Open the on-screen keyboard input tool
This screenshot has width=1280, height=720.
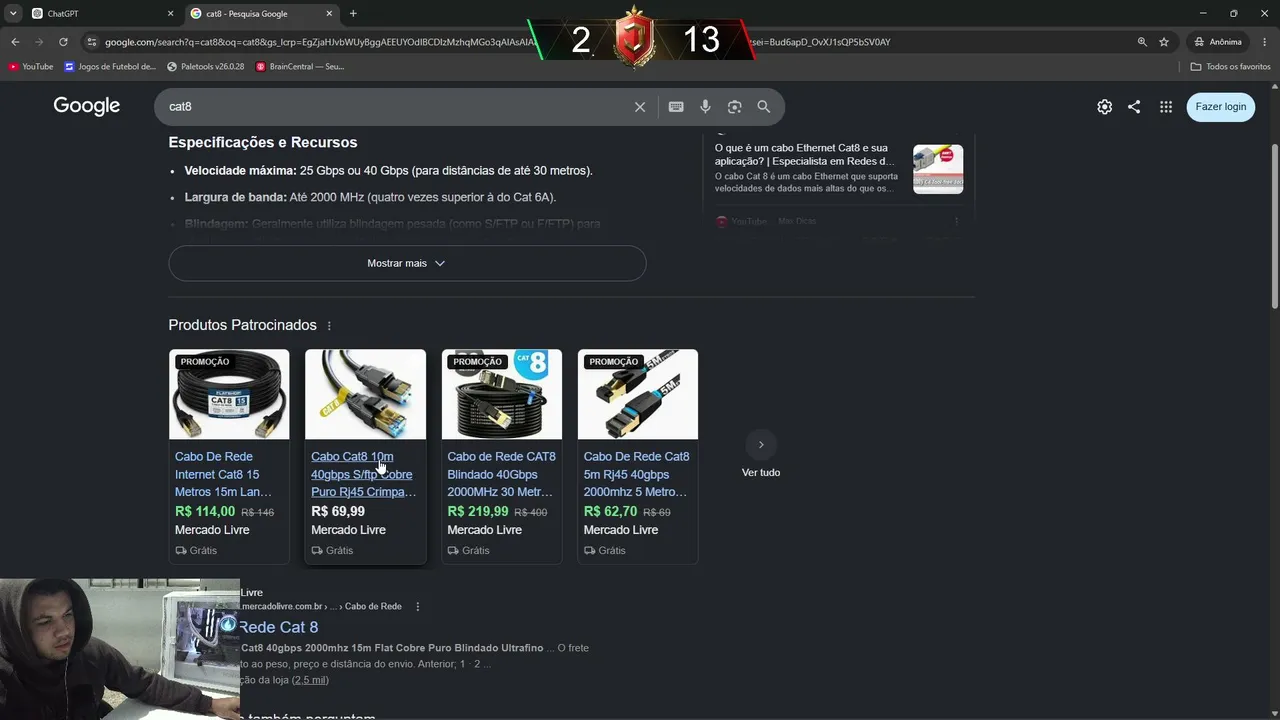(676, 107)
